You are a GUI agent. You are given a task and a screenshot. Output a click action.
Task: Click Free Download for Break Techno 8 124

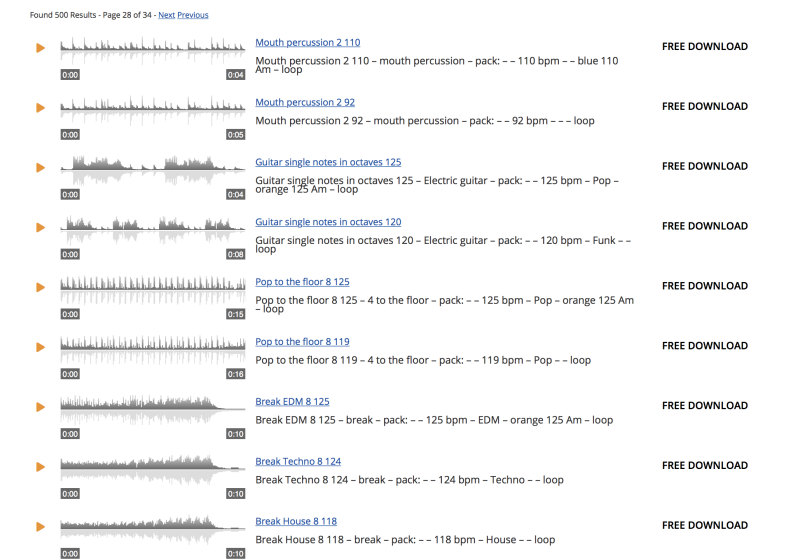pos(704,465)
